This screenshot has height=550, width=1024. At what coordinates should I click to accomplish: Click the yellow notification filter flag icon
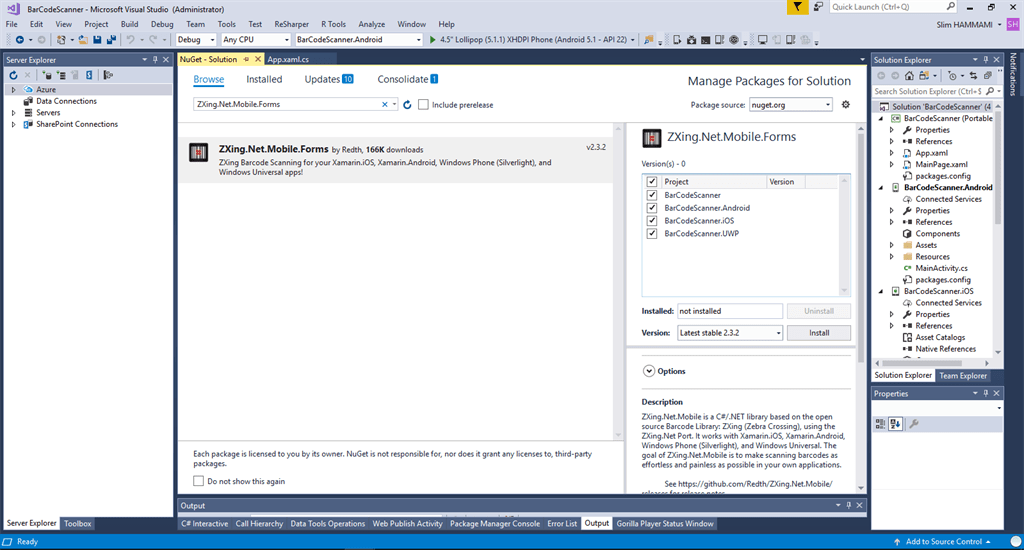pyautogui.click(x=797, y=7)
